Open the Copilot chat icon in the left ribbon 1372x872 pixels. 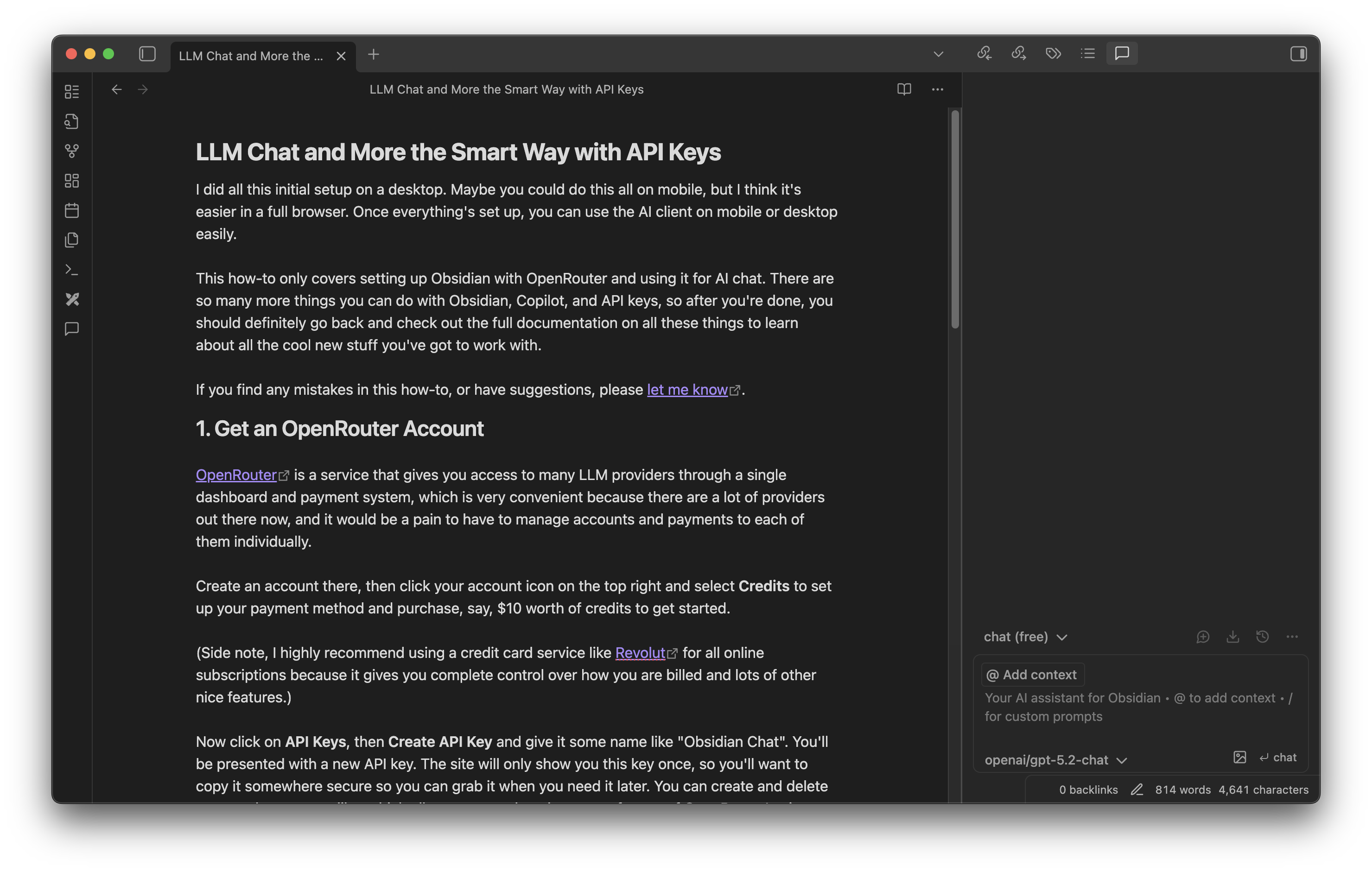point(72,329)
